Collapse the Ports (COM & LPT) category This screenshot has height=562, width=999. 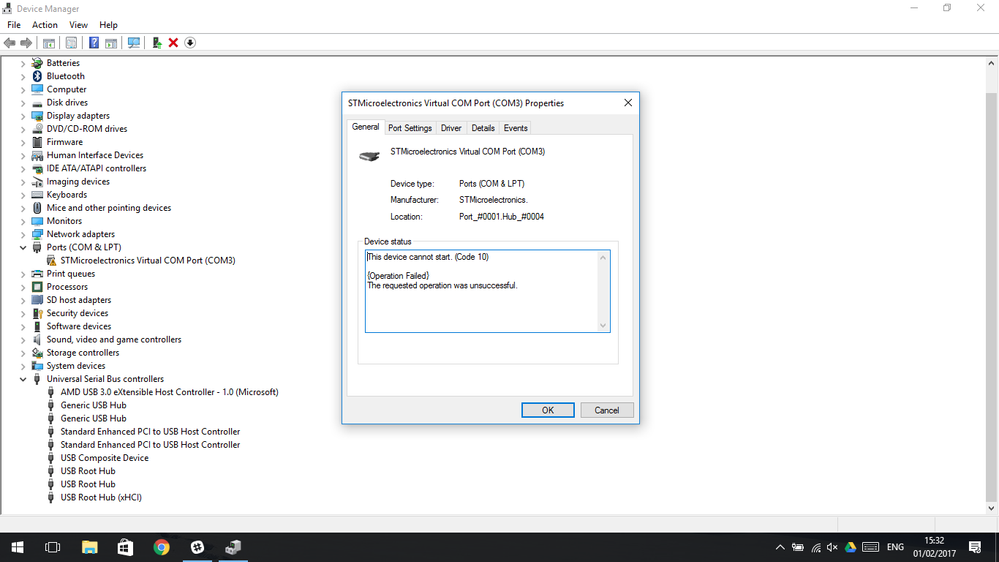23,247
